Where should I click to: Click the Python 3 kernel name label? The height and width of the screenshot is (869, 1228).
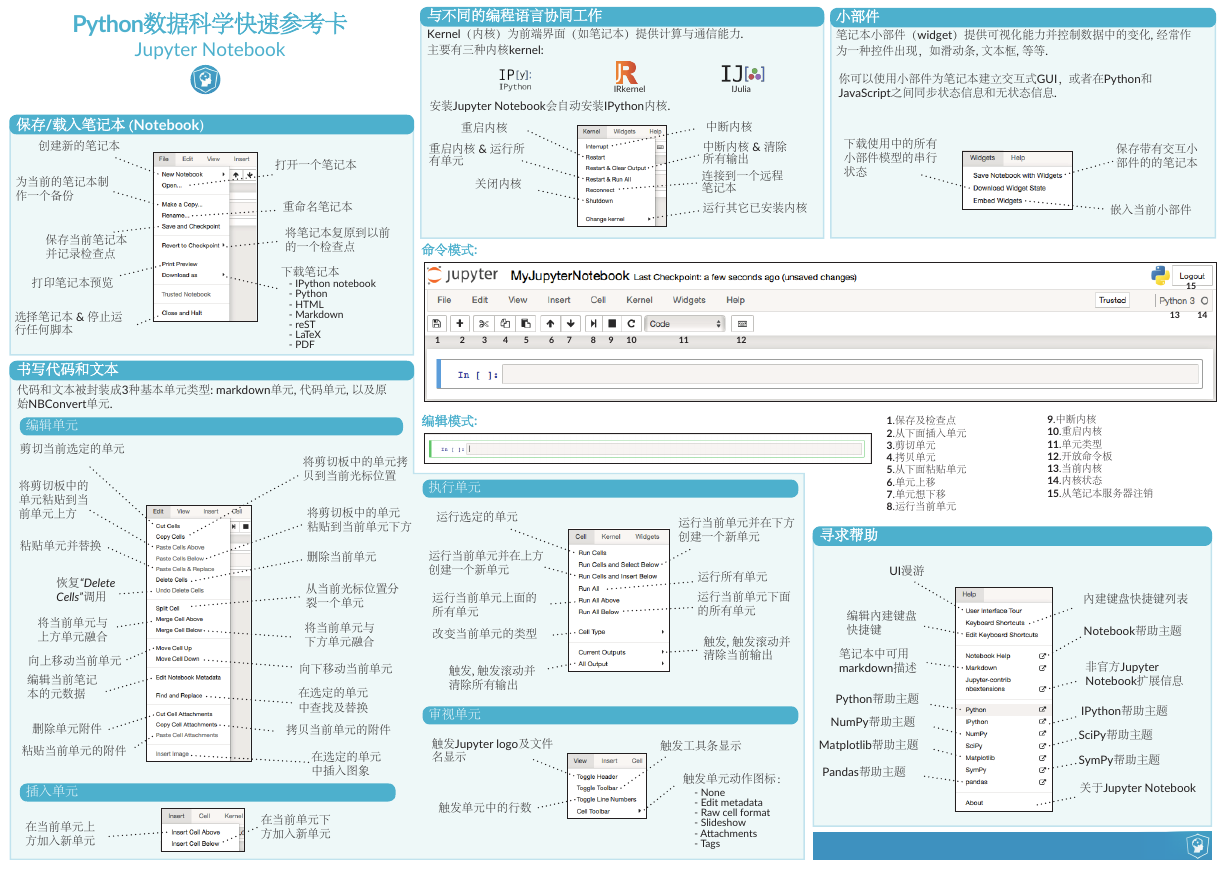click(1176, 300)
